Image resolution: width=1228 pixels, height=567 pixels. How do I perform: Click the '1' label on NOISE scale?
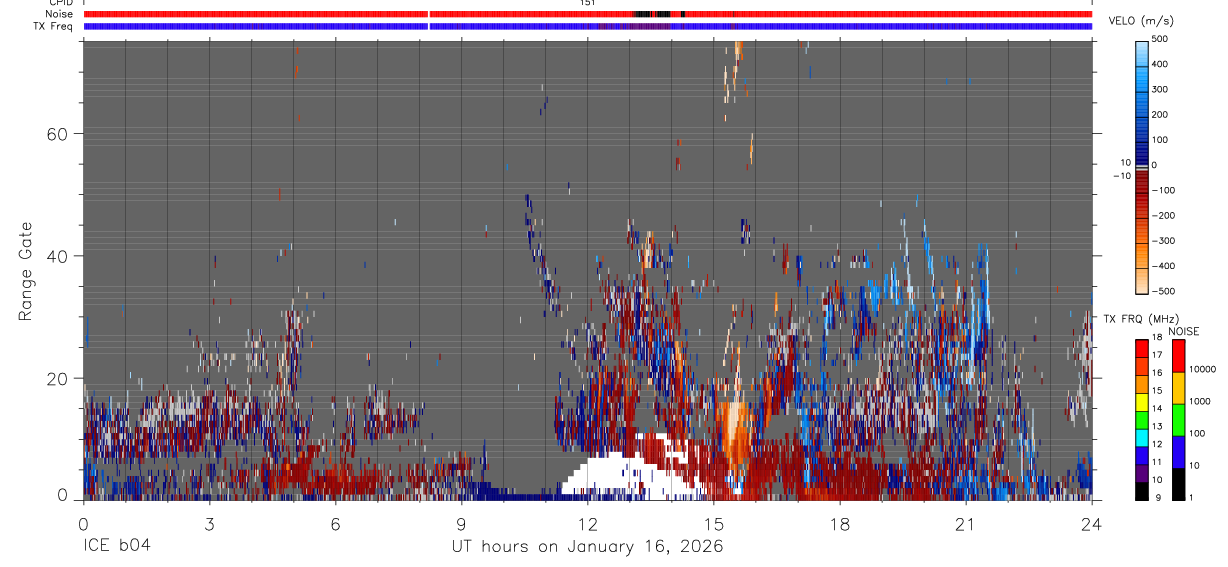(1192, 498)
